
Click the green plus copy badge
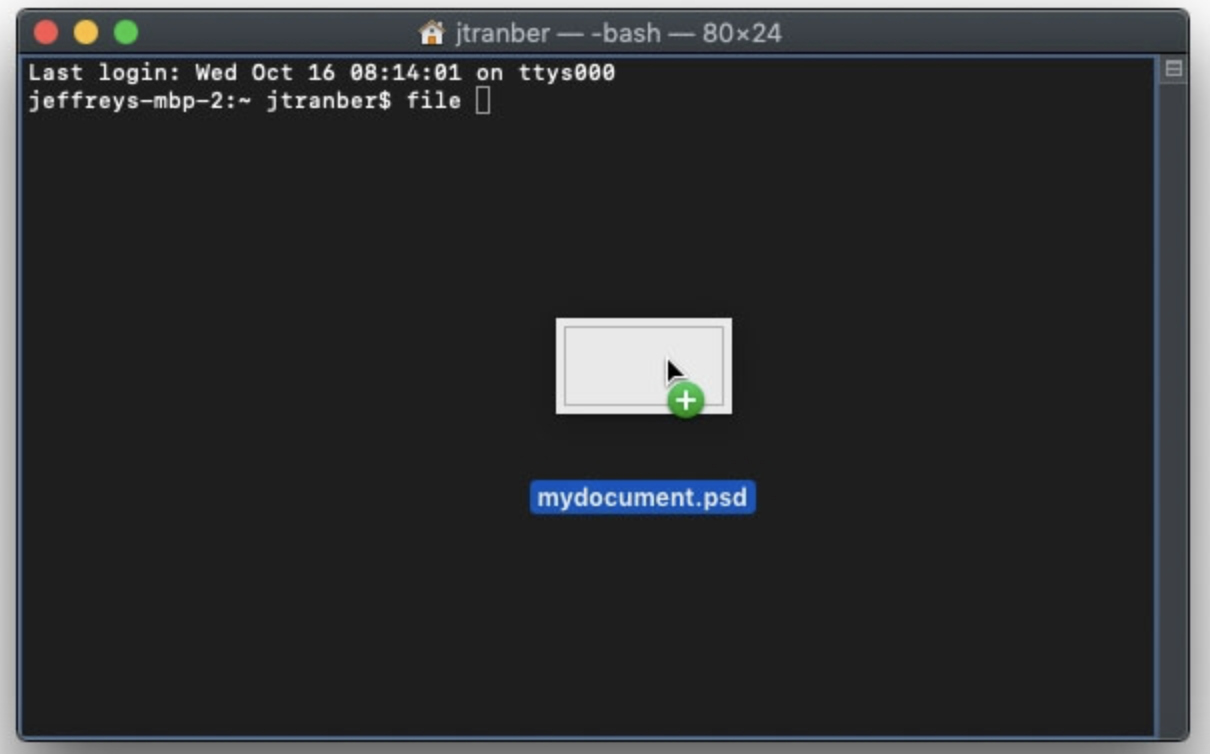[x=686, y=401]
